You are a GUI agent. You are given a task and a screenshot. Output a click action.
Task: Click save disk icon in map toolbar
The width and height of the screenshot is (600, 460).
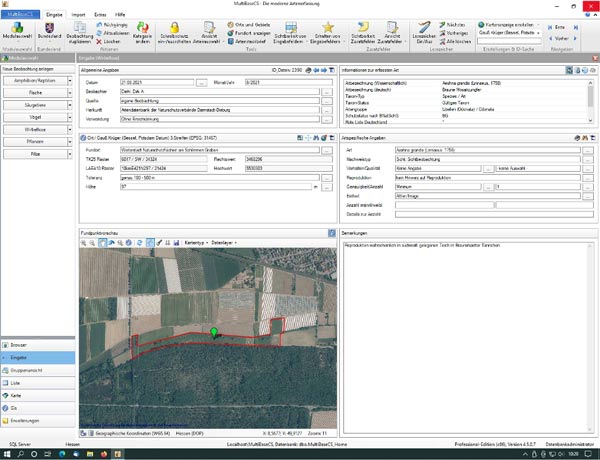[176, 243]
